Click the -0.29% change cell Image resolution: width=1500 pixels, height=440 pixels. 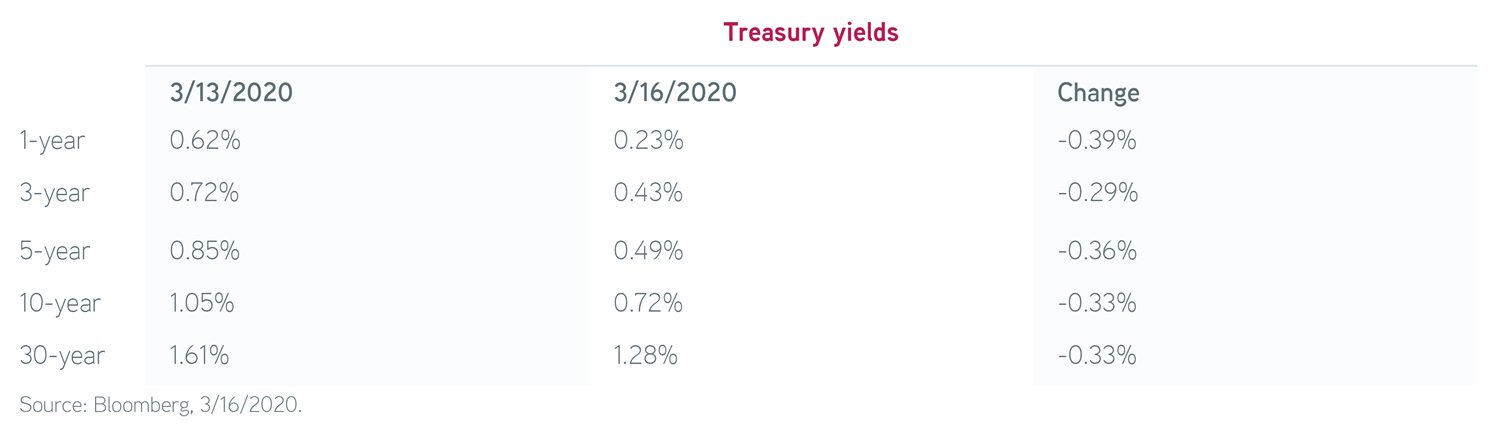[x=1097, y=193]
